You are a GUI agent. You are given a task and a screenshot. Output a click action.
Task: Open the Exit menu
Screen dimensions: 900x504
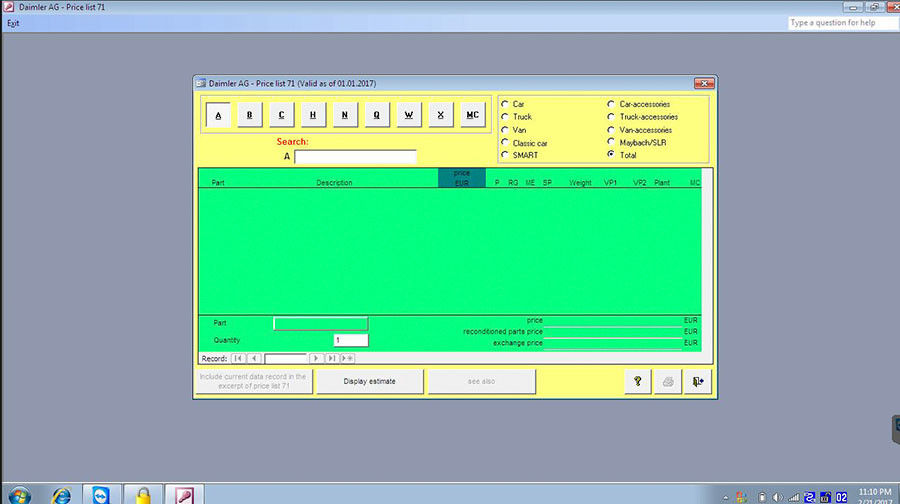(13, 23)
